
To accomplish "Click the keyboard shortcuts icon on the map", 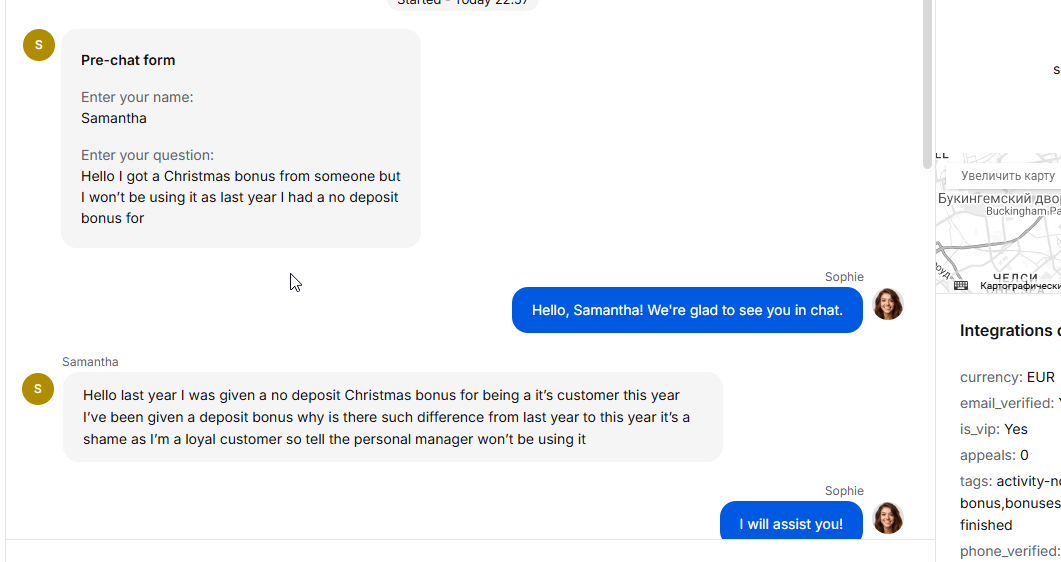I will coord(961,286).
